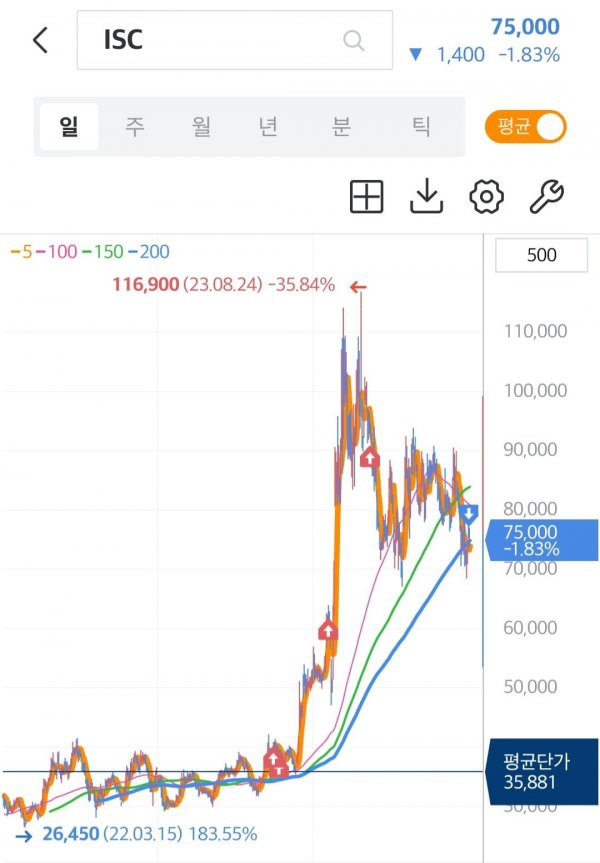Switch to the 일 daily tab
This screenshot has width=600, height=863.
click(x=69, y=127)
